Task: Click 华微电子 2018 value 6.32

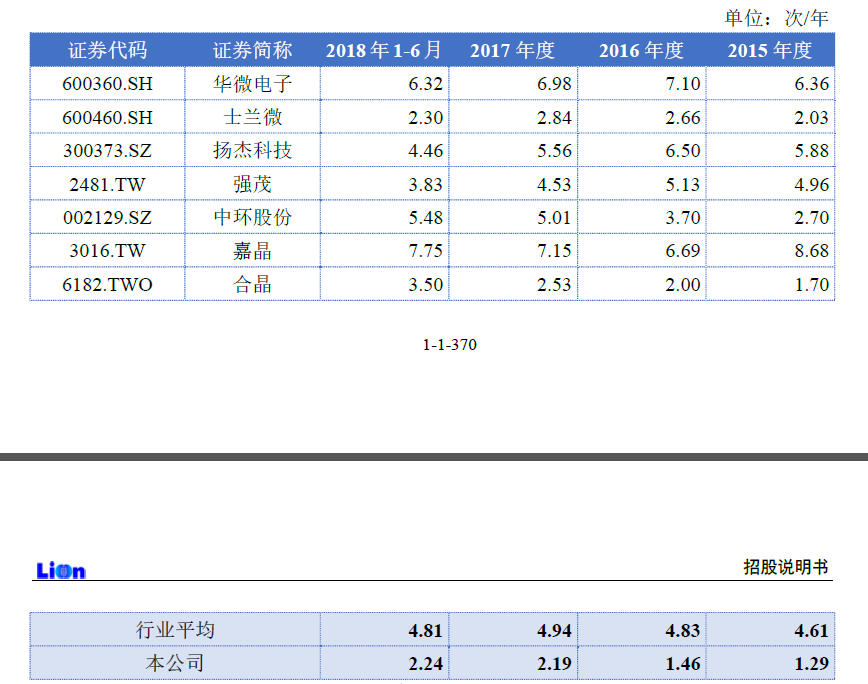Action: (x=426, y=84)
